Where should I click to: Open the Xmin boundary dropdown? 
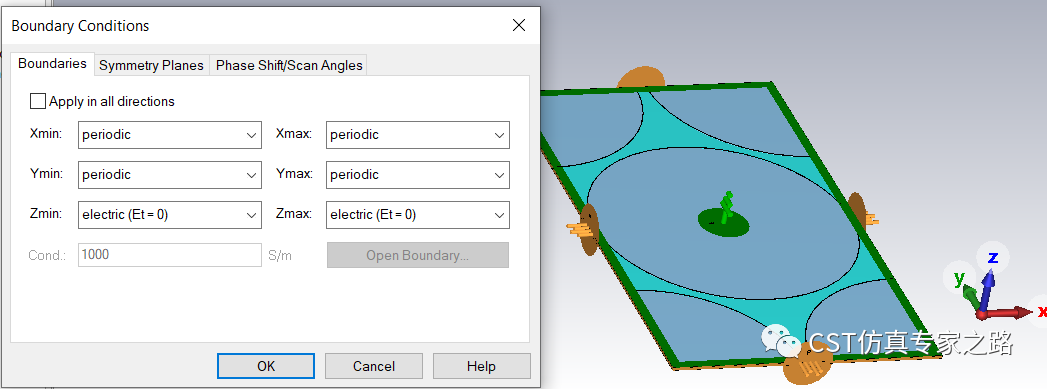click(x=170, y=135)
